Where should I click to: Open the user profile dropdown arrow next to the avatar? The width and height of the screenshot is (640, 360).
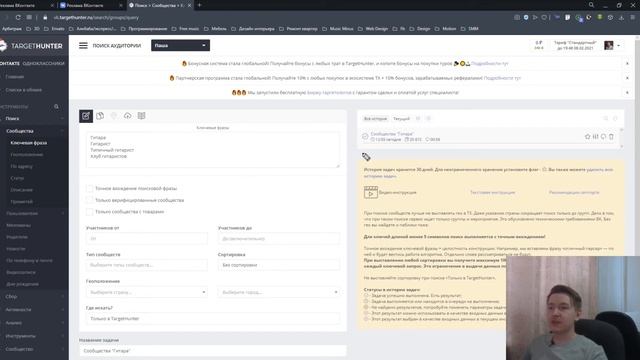[x=619, y=46]
